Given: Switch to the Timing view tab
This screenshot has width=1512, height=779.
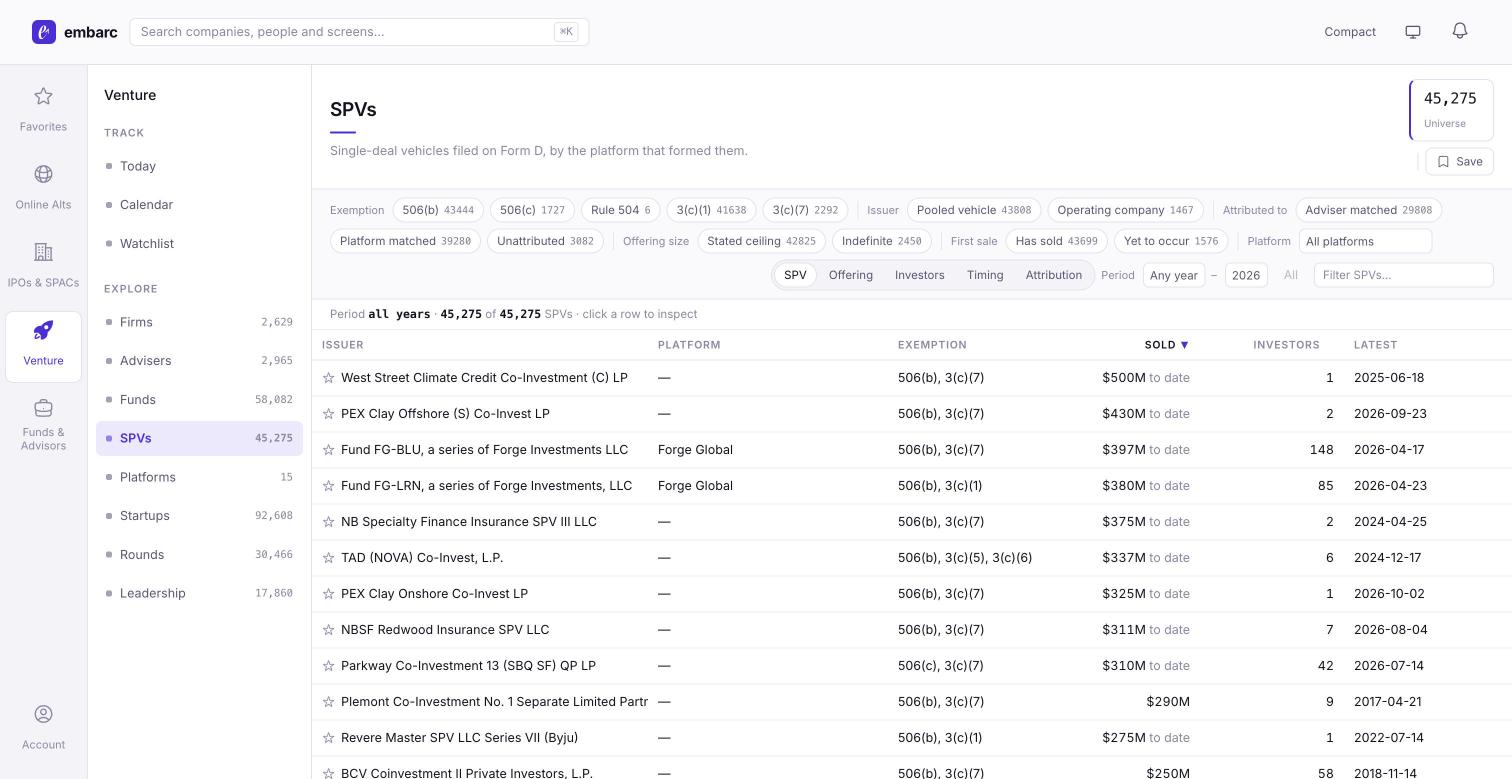Looking at the screenshot, I should point(985,275).
